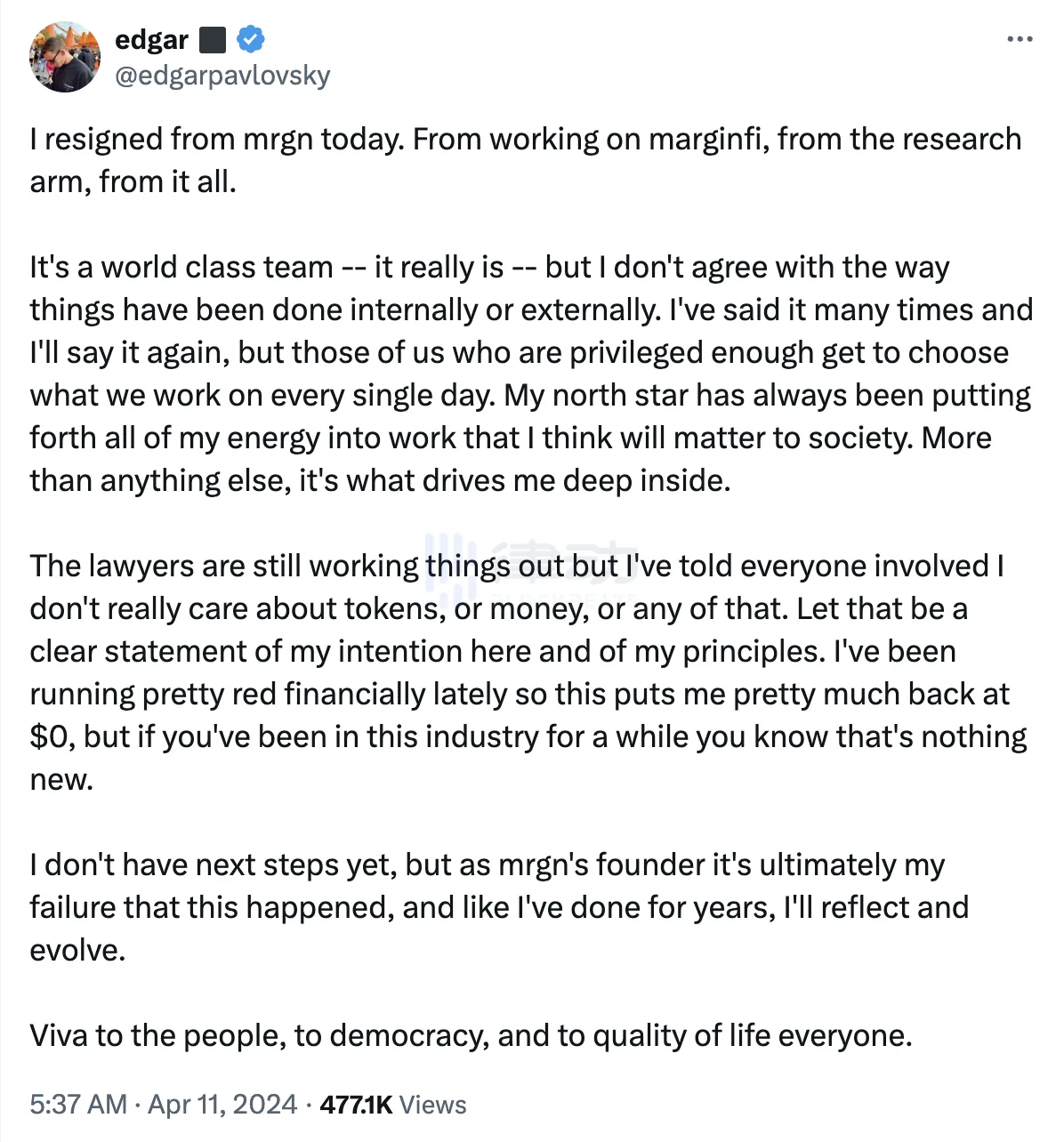Click "I don't have next steps yet" line
1064x1142 pixels.
pyautogui.click(x=213, y=865)
